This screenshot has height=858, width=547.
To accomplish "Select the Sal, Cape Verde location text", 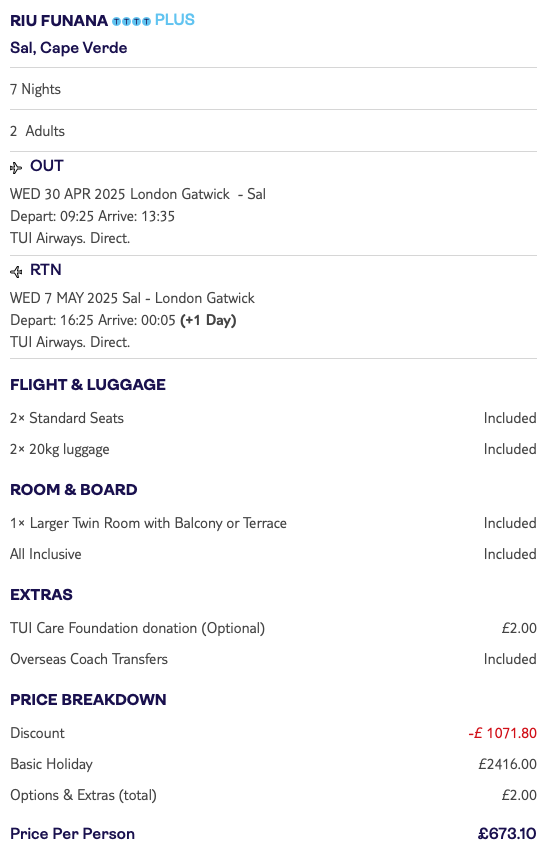I will 68,48.
